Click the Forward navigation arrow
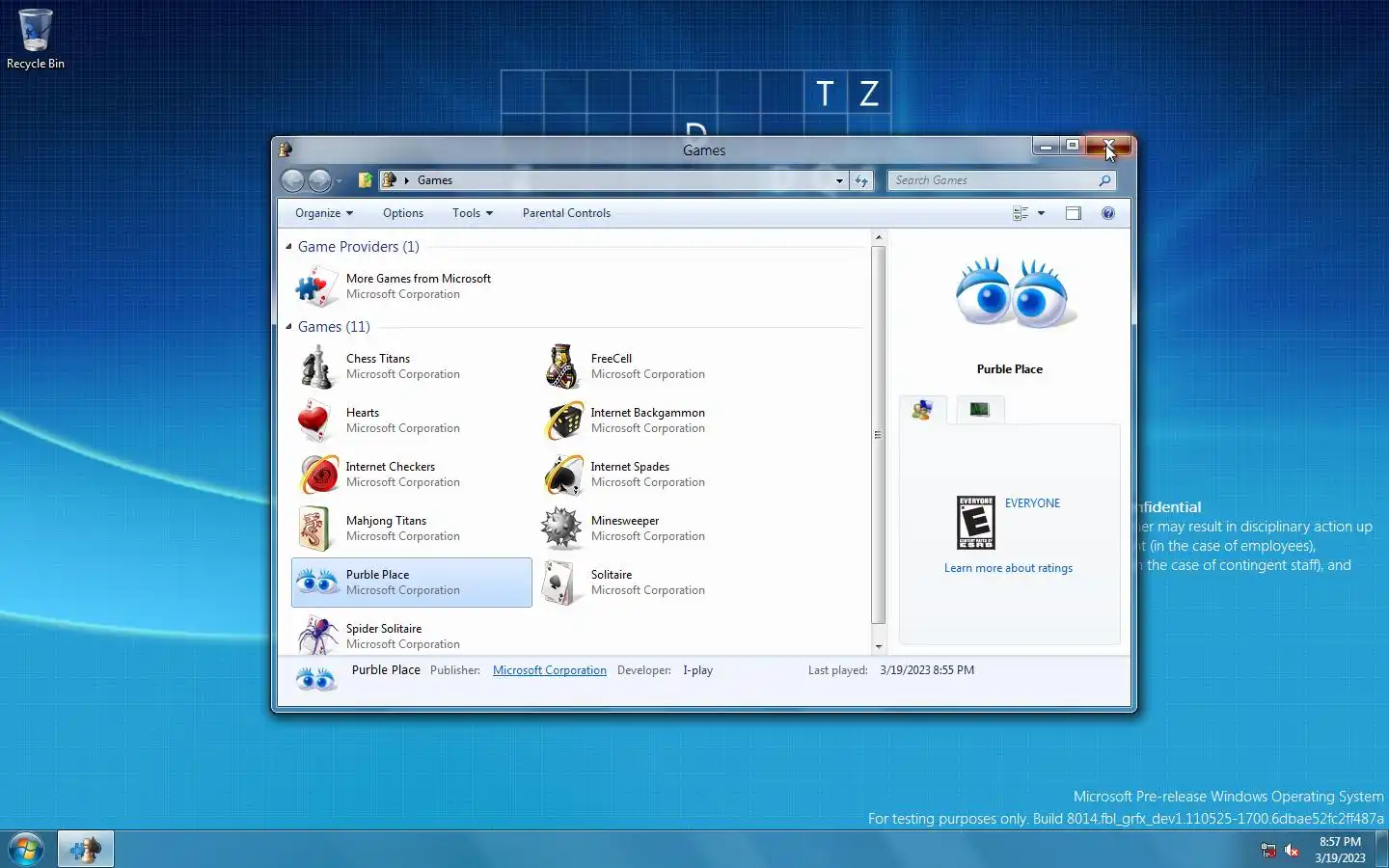The height and width of the screenshot is (868, 1389). [x=319, y=180]
